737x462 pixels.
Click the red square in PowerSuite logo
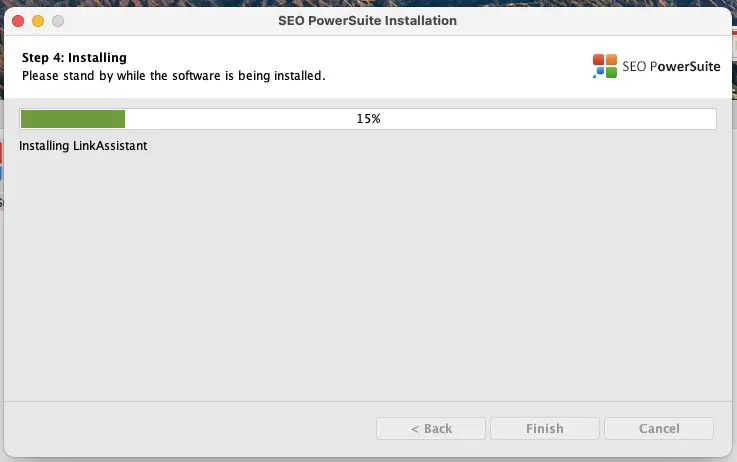pyautogui.click(x=598, y=60)
